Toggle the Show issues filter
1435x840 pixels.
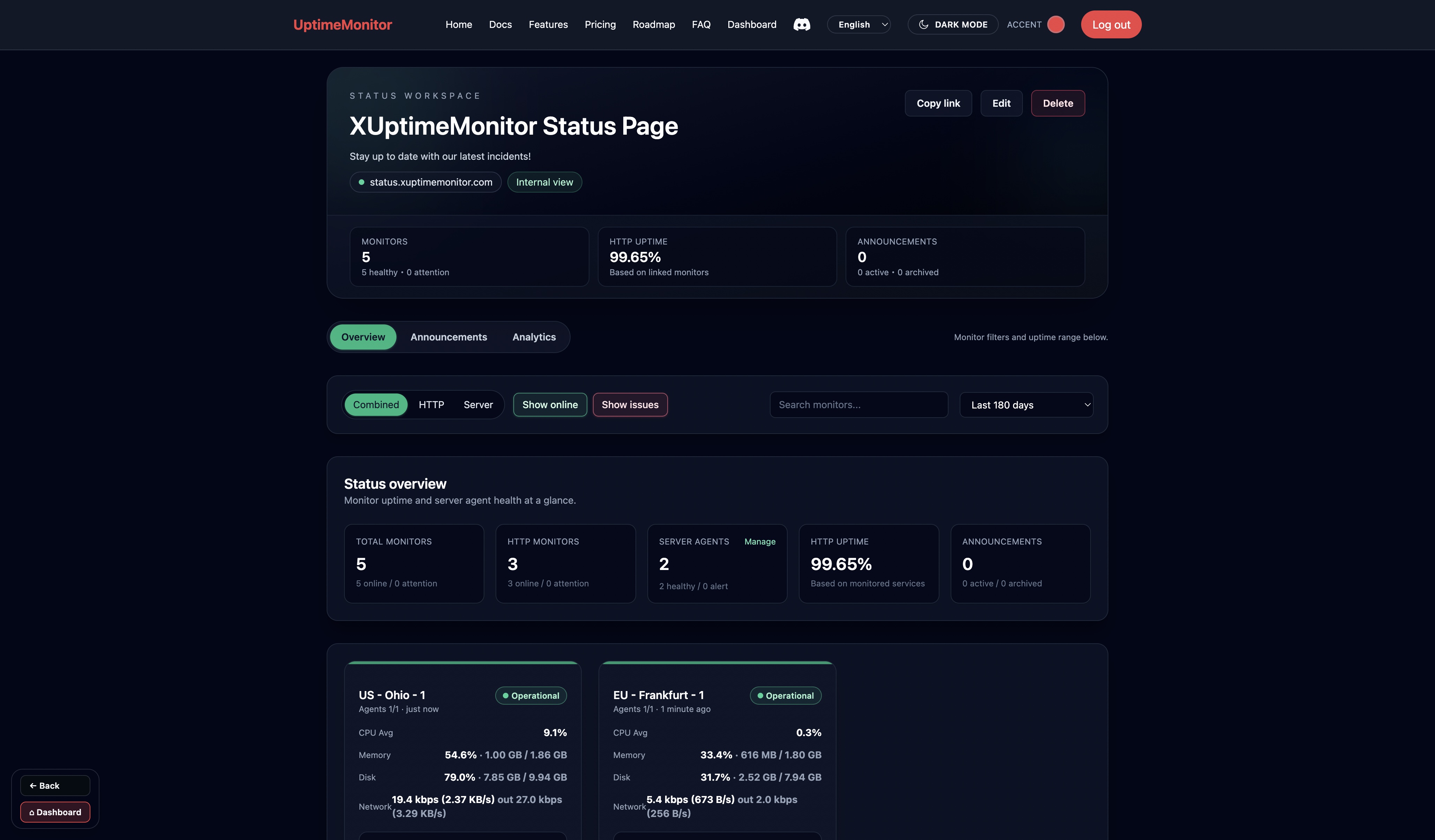(630, 405)
